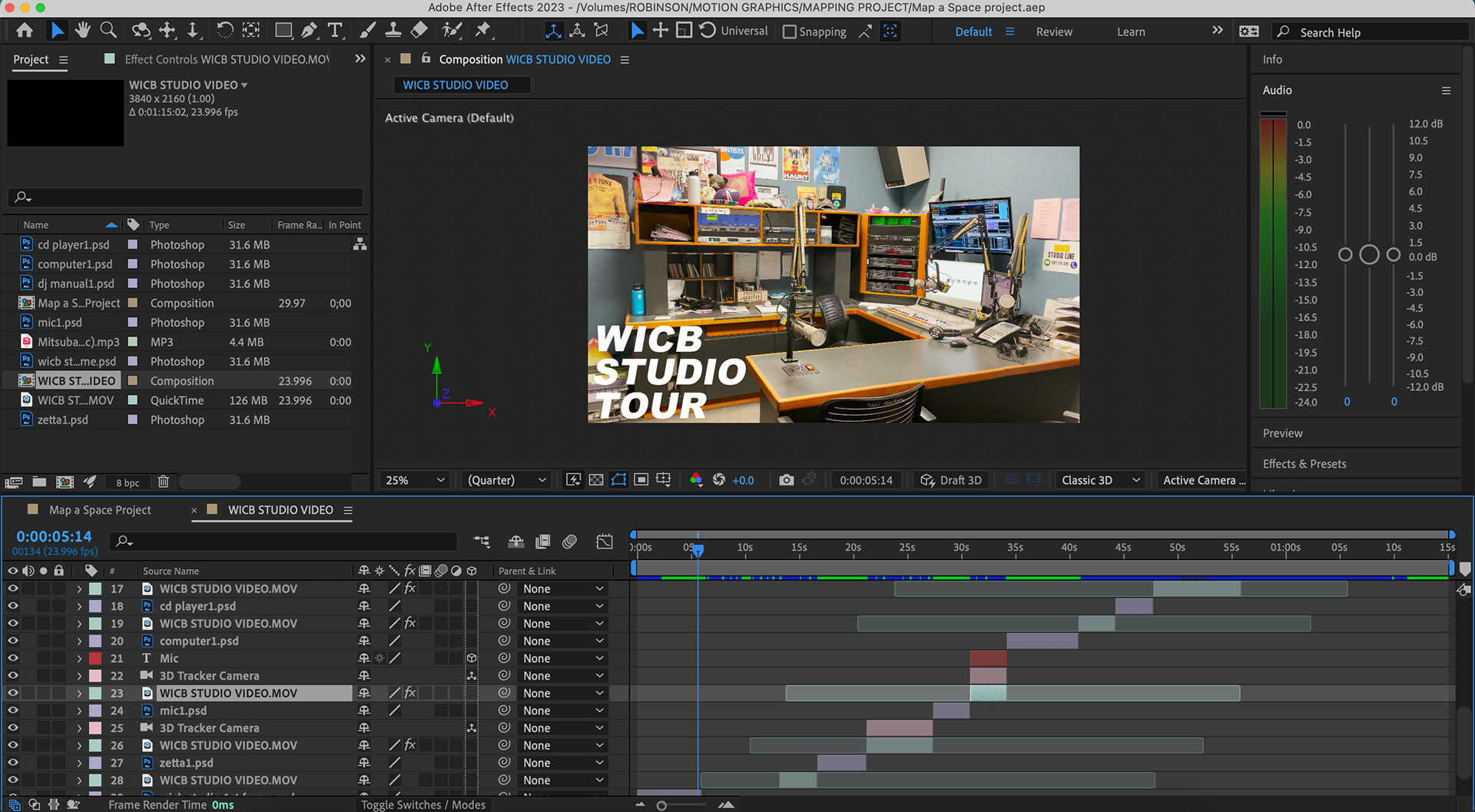The image size is (1475, 812).
Task: Select the Review workspace
Action: pos(1054,31)
